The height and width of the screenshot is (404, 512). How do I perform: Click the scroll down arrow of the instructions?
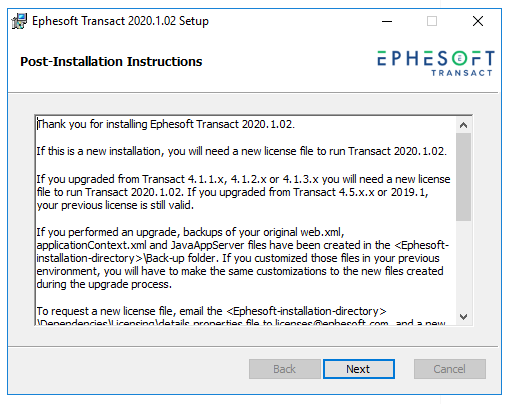pyautogui.click(x=463, y=316)
